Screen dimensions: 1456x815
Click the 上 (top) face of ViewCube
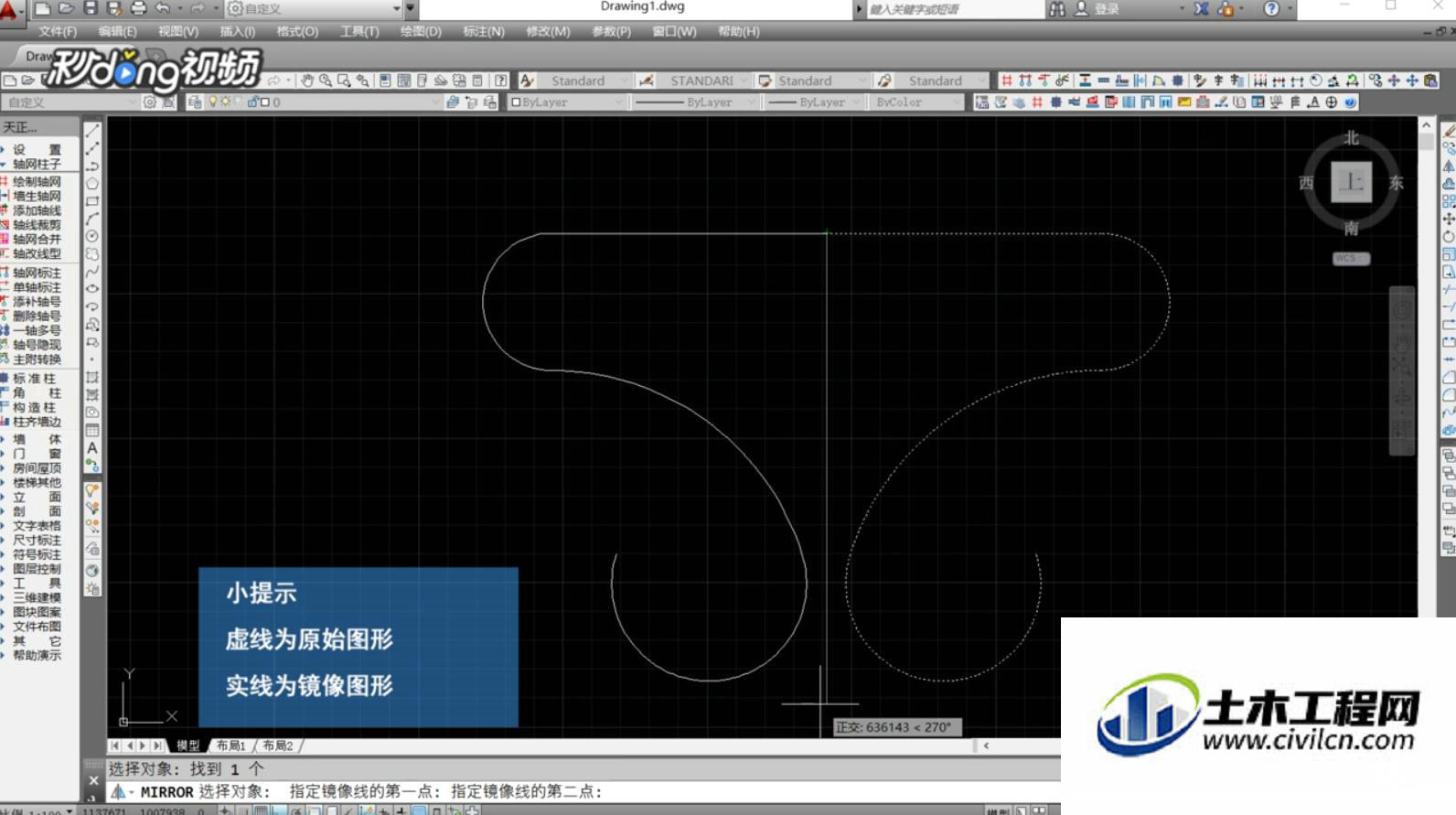coord(1351,182)
